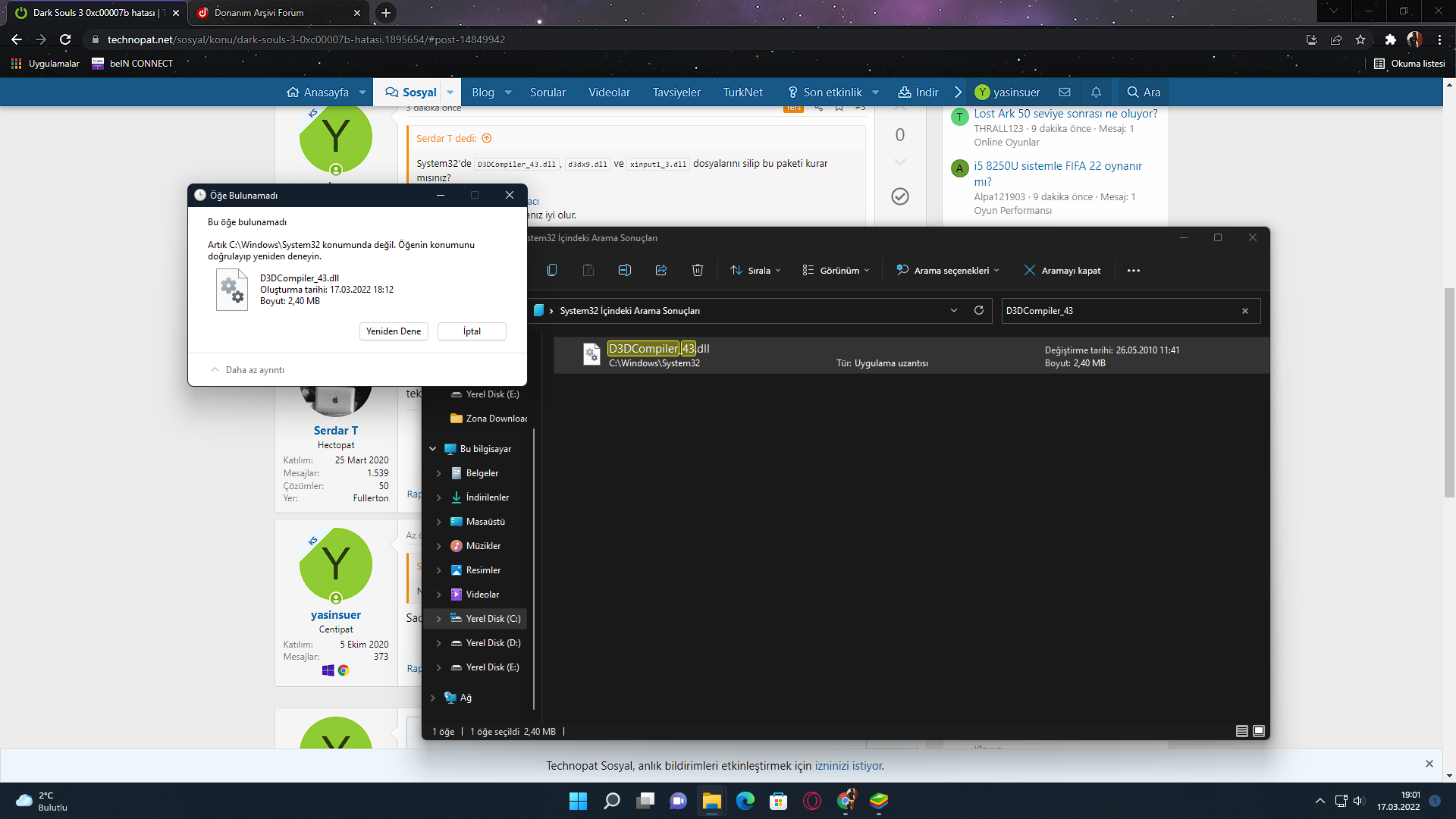Switch to details list view layout
Image resolution: width=1456 pixels, height=819 pixels.
(x=1241, y=731)
